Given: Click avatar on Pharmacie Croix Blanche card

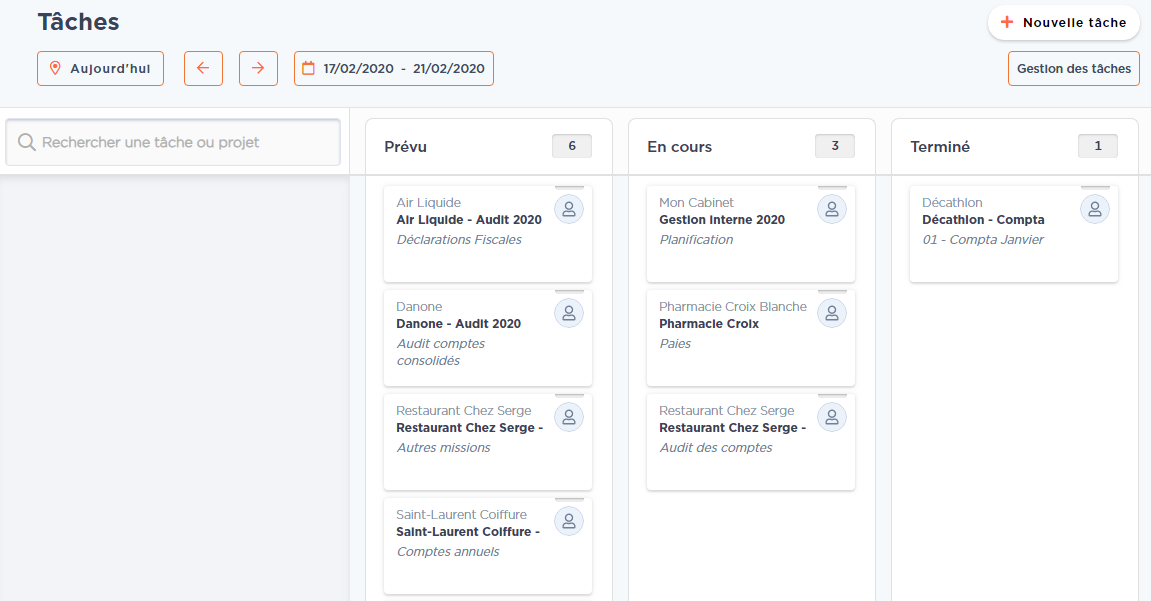Looking at the screenshot, I should (832, 313).
